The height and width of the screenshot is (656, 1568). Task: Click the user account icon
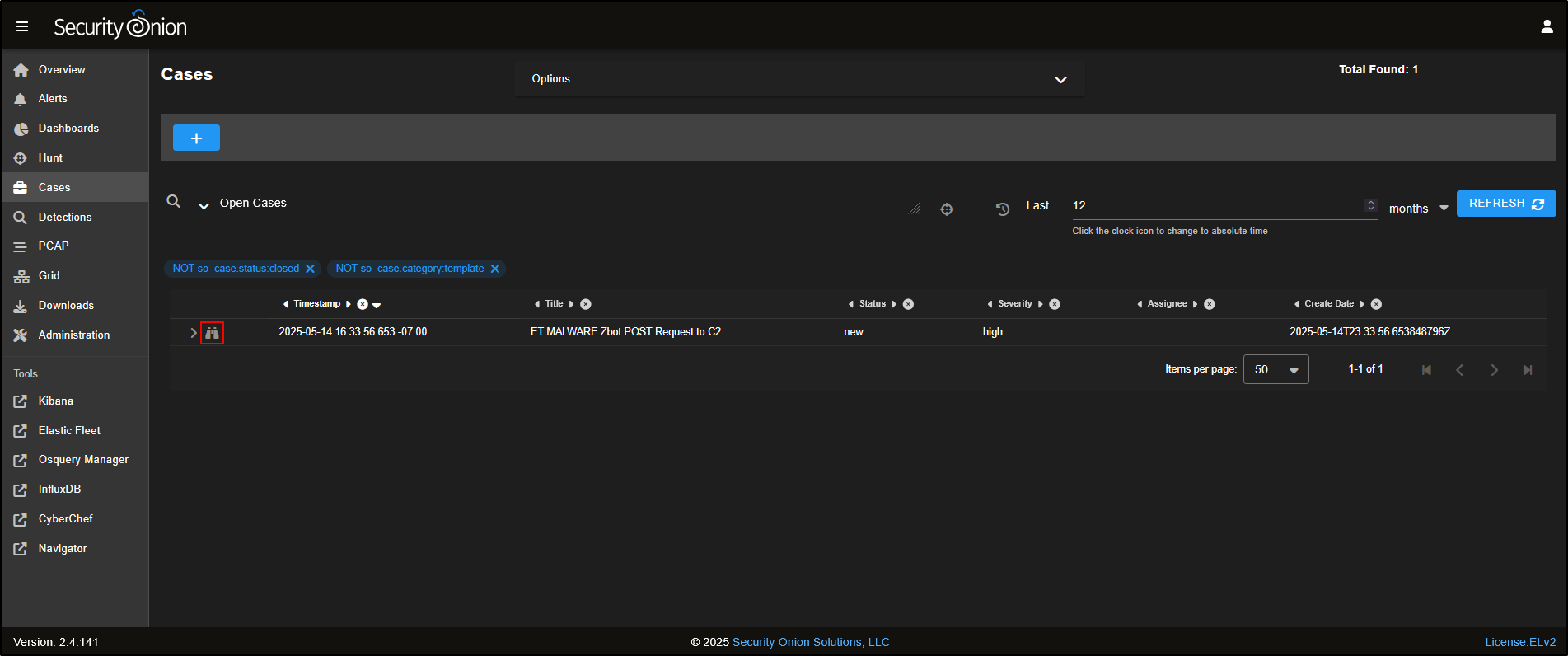click(x=1547, y=26)
